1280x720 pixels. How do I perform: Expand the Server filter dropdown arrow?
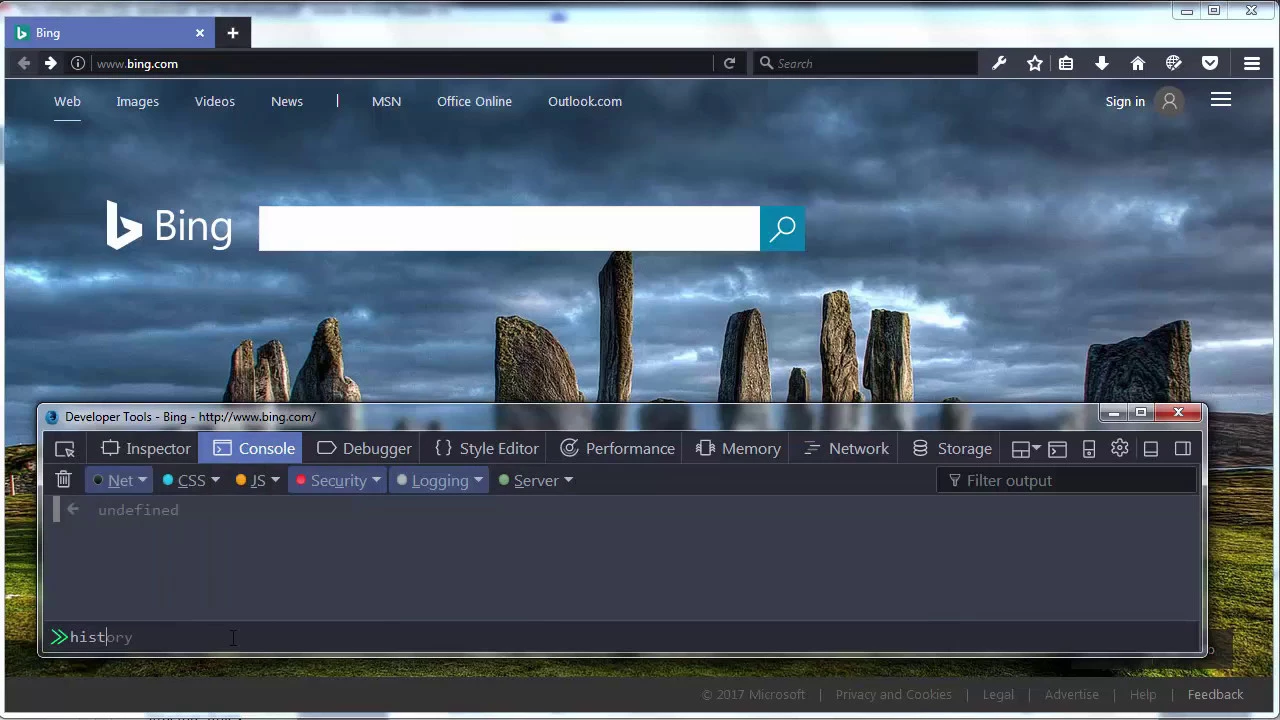(x=568, y=481)
